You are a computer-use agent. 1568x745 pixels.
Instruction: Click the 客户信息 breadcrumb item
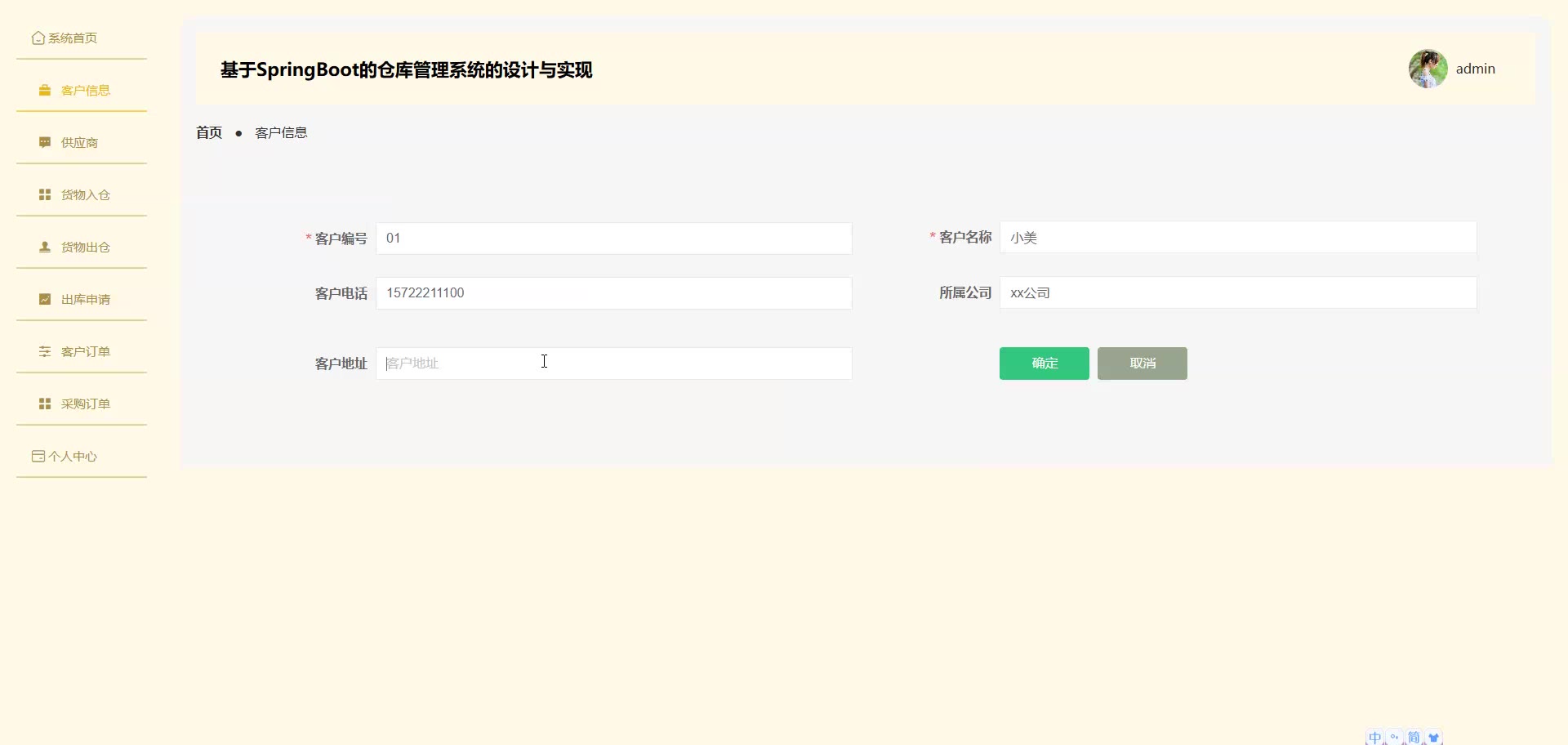(281, 132)
